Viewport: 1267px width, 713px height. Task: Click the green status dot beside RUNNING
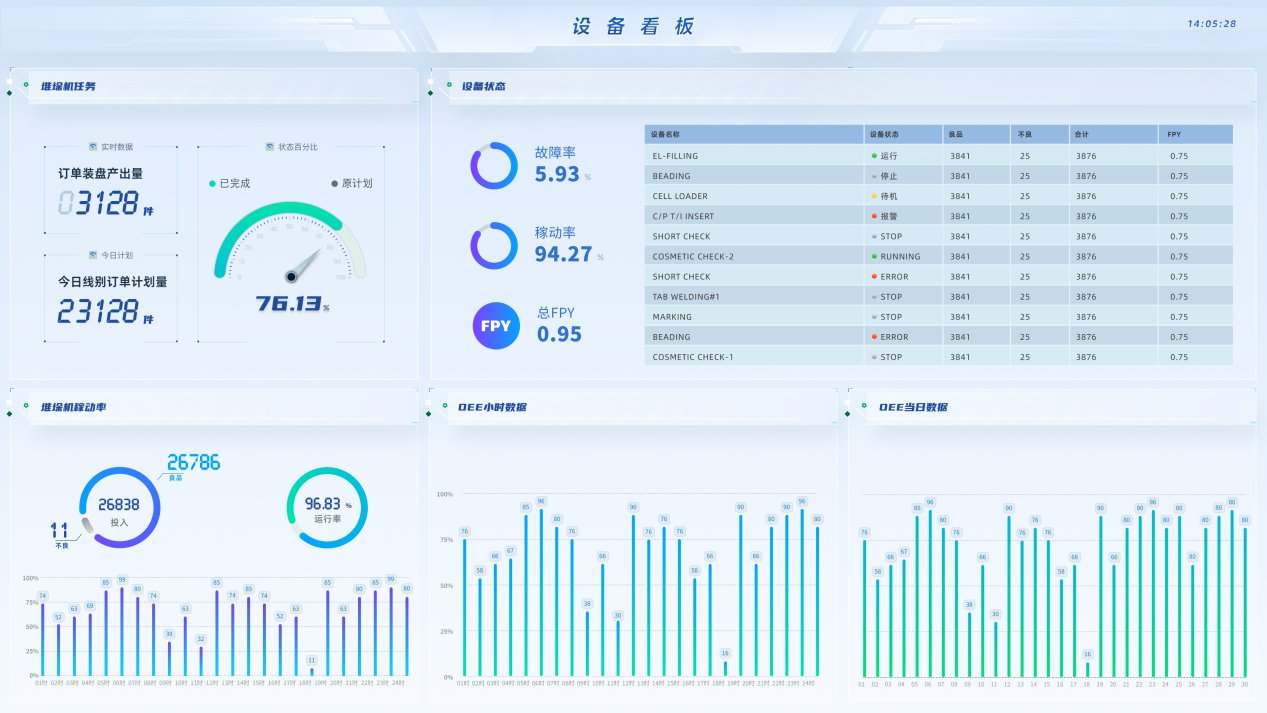point(874,256)
